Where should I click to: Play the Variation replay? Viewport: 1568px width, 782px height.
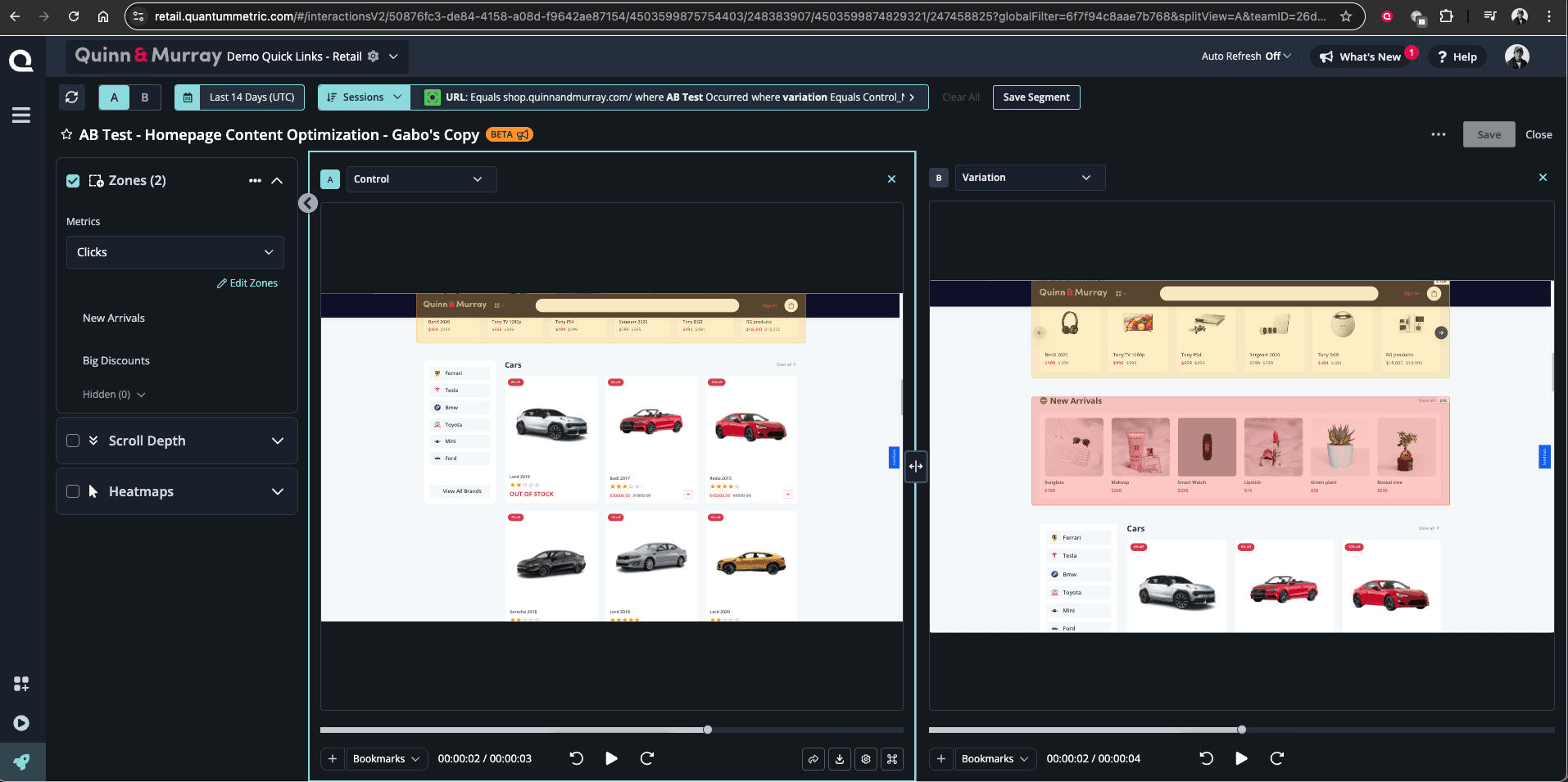point(1241,759)
